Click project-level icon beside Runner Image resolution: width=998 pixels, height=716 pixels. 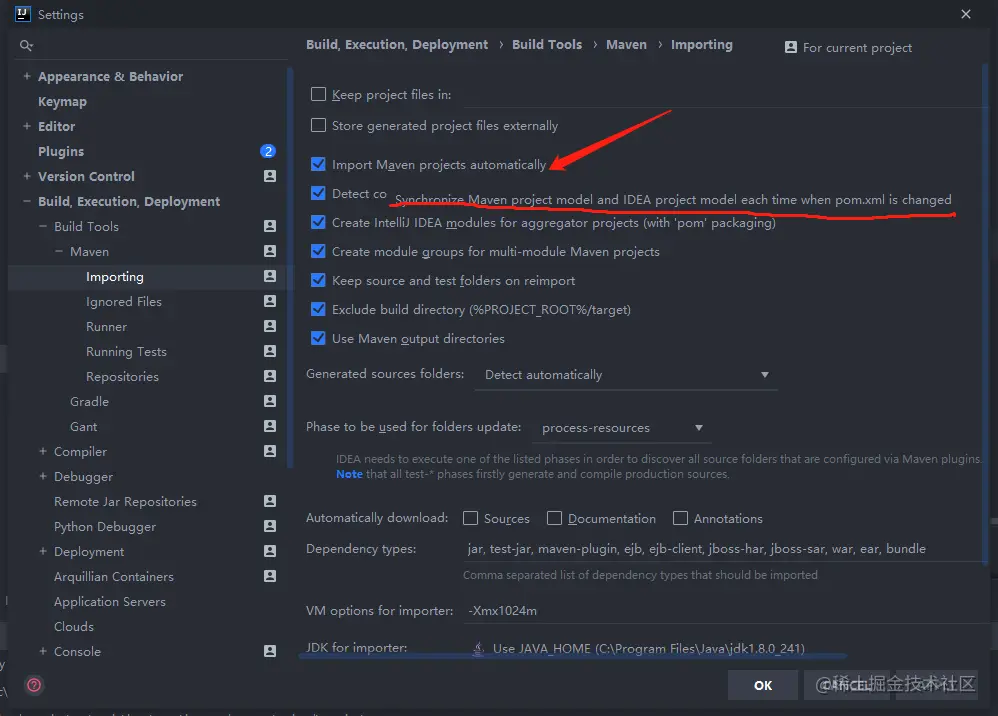coord(270,326)
